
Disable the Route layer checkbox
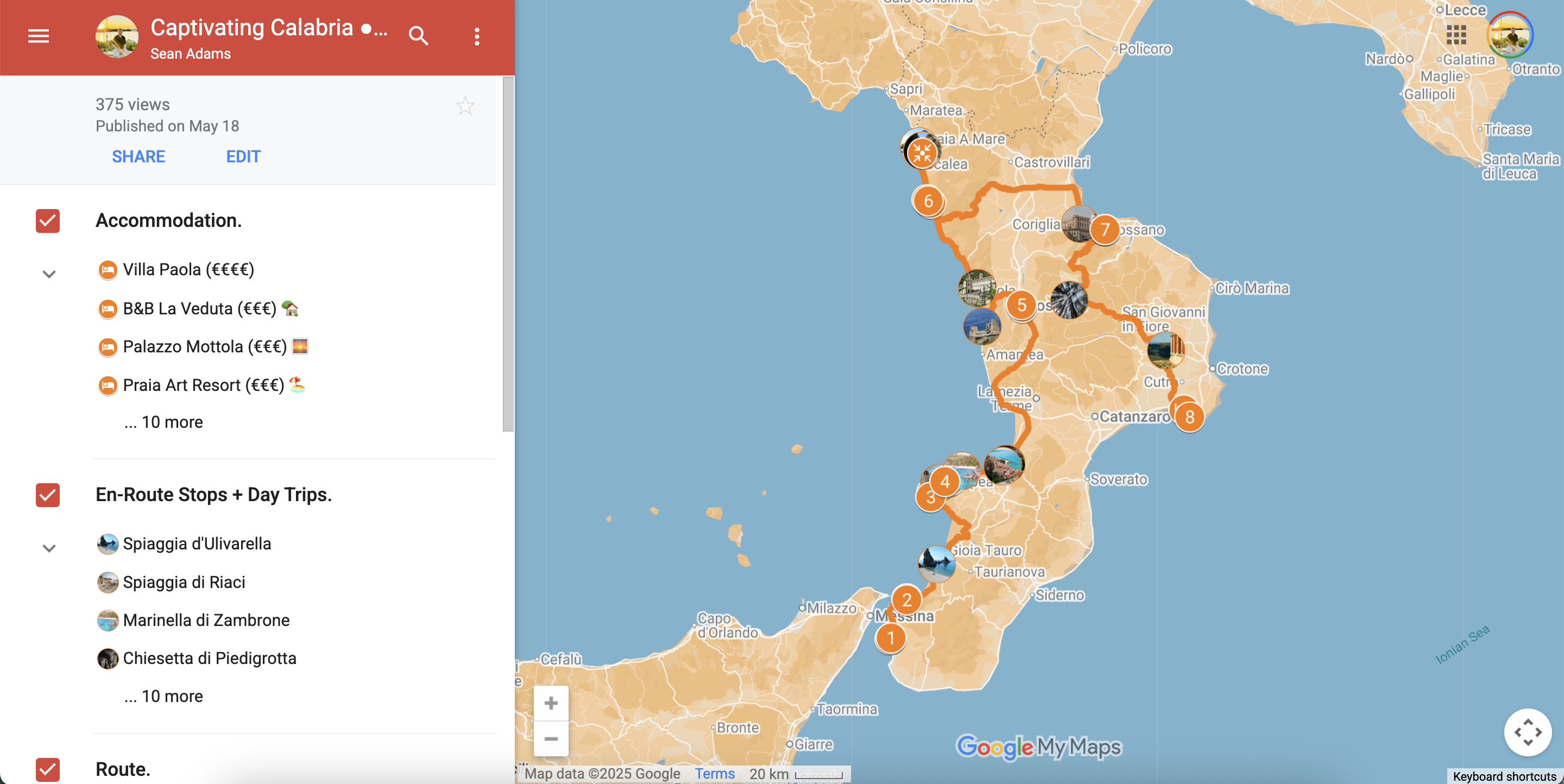(x=48, y=769)
